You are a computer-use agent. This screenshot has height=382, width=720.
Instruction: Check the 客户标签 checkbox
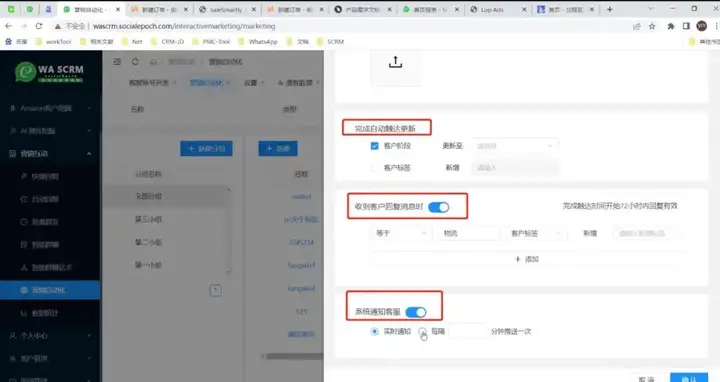(374, 168)
